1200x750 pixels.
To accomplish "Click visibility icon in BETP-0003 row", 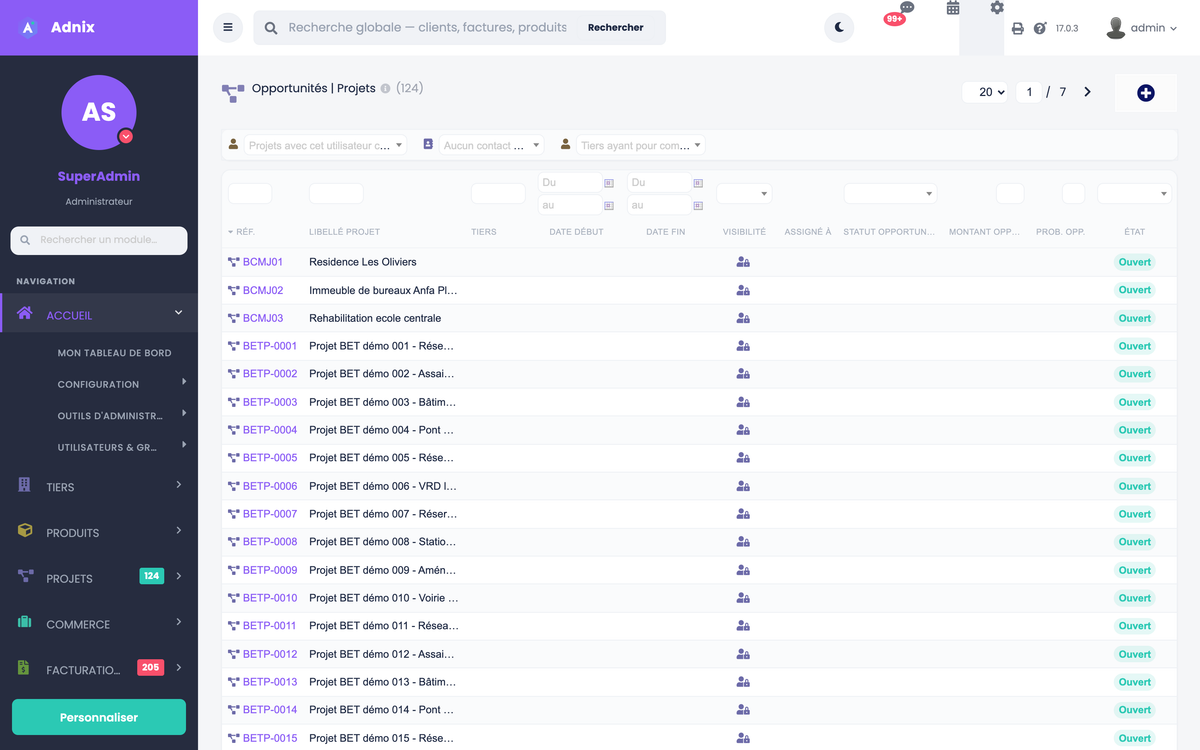I will tap(743, 402).
